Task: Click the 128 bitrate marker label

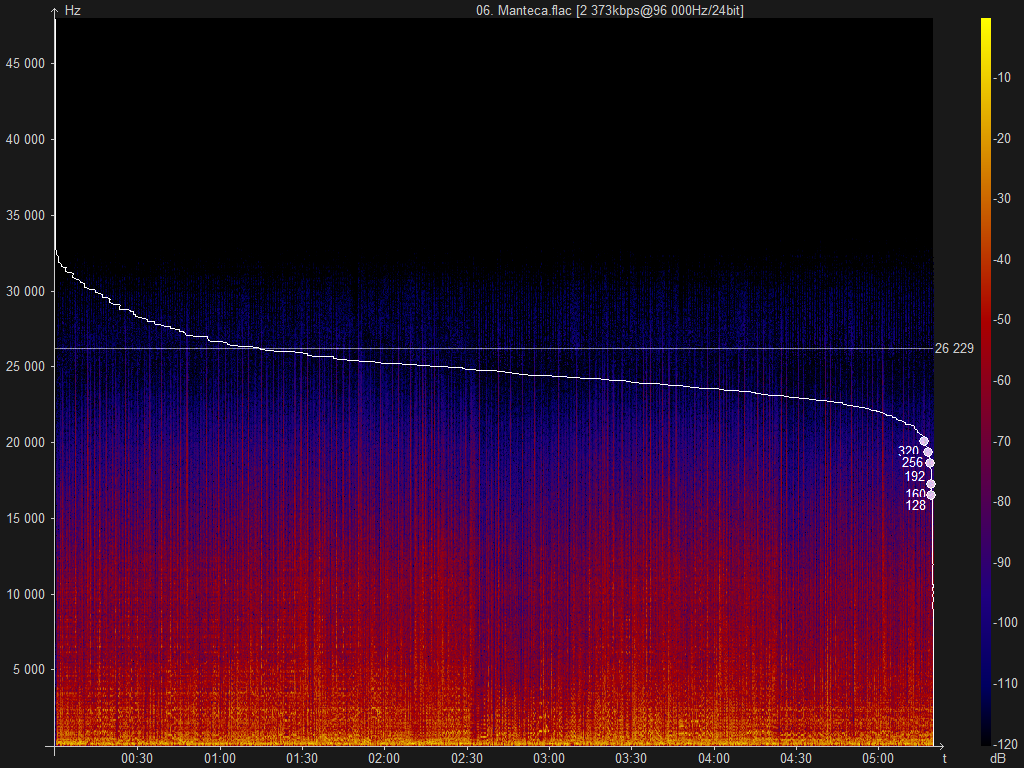Action: (x=916, y=505)
